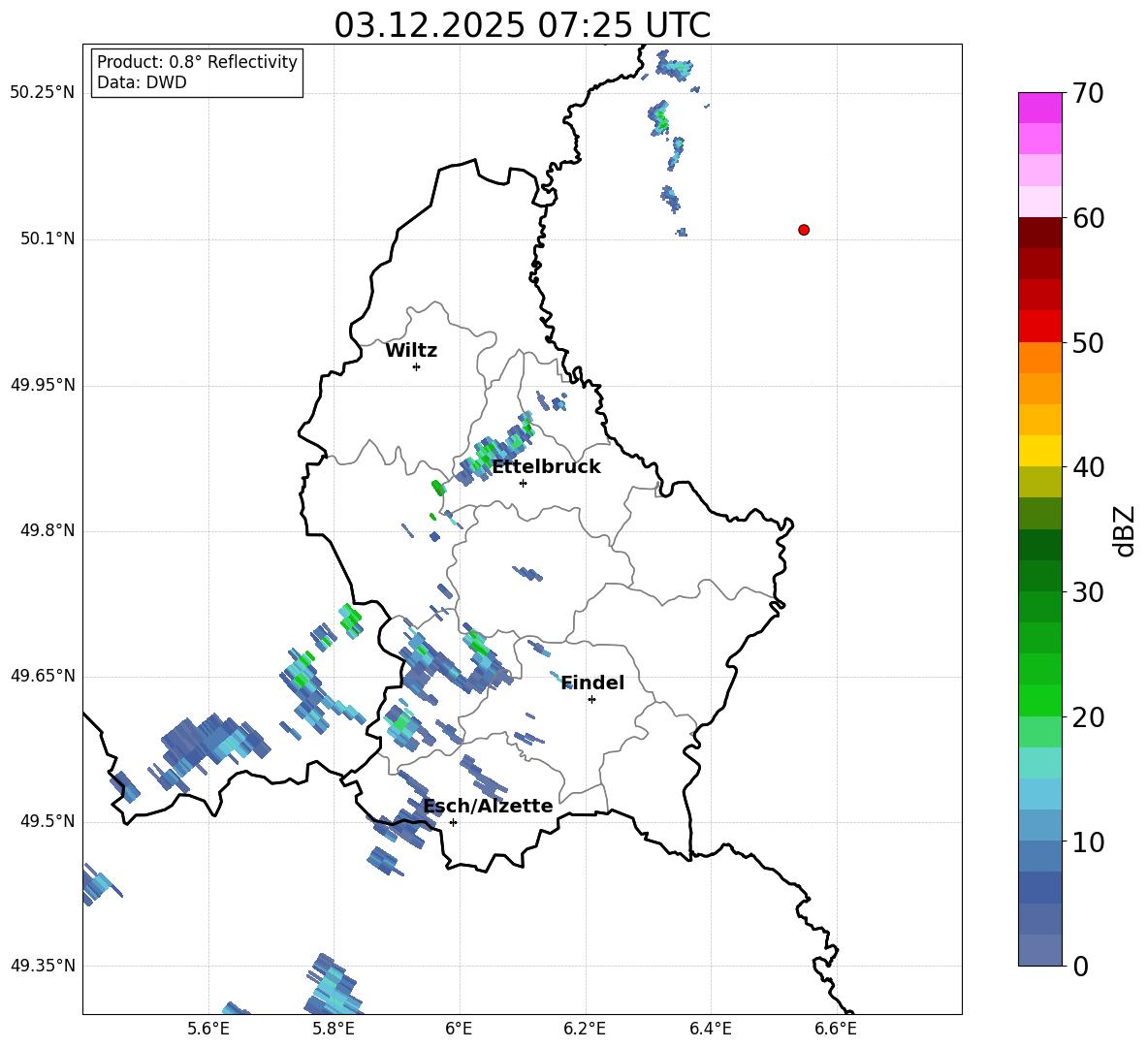
Task: Click the colorbar tick label 10
Action: coord(1088,842)
